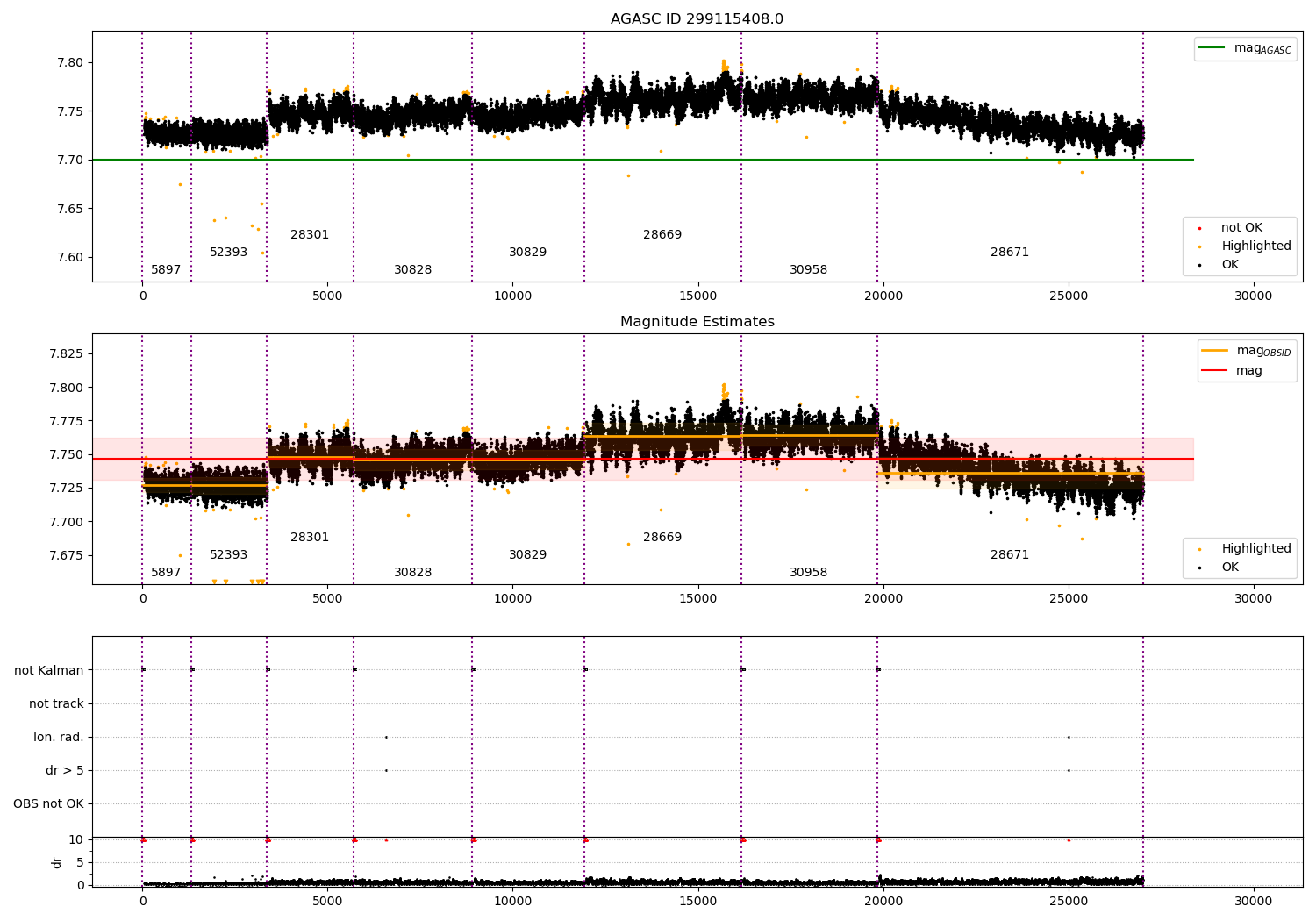Screen dimensions: 1316x921
Task: Click OBSID label 5897 in middle plot
Action: pos(166,573)
